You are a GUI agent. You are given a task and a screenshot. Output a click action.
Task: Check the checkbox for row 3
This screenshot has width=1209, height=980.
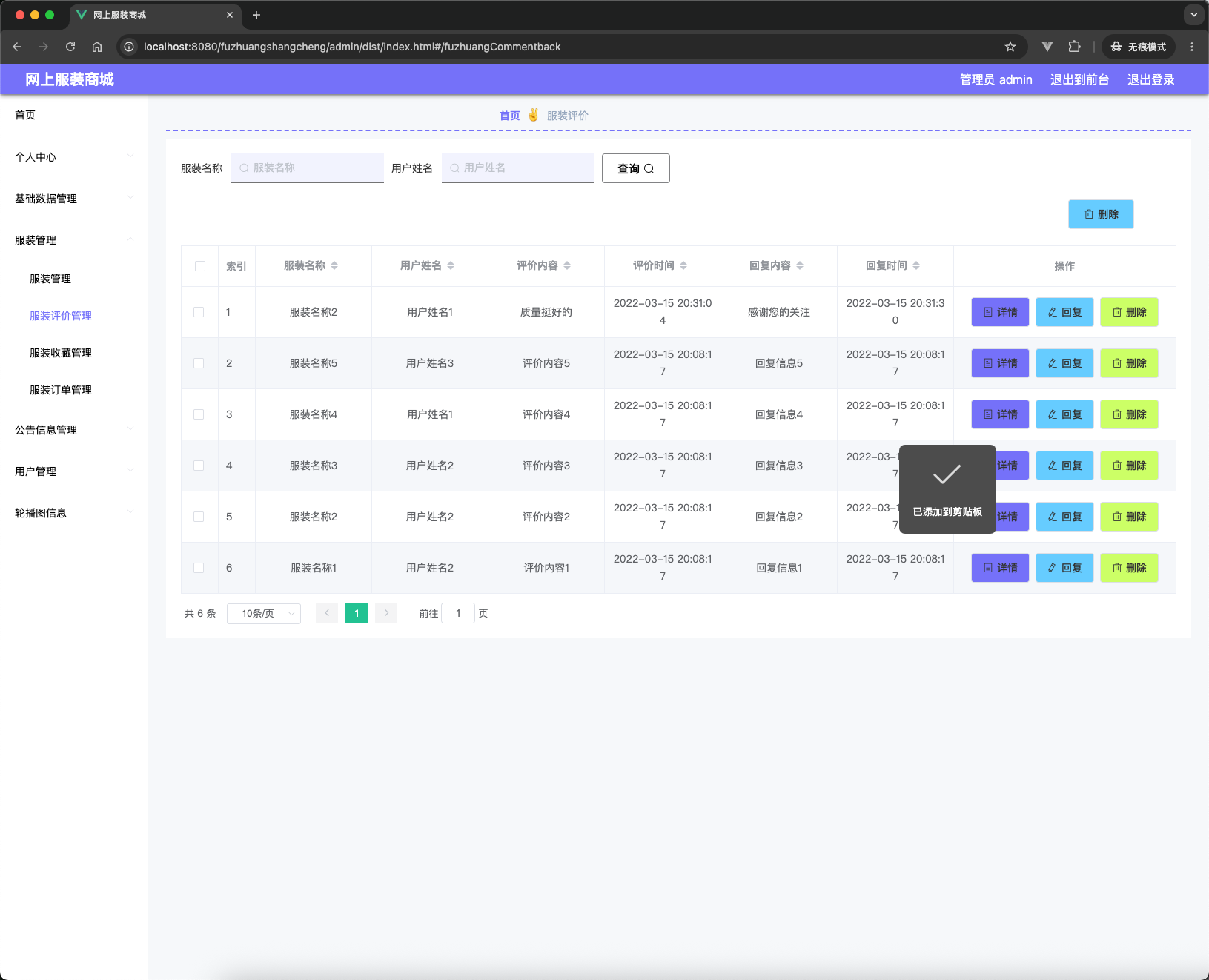point(199,414)
